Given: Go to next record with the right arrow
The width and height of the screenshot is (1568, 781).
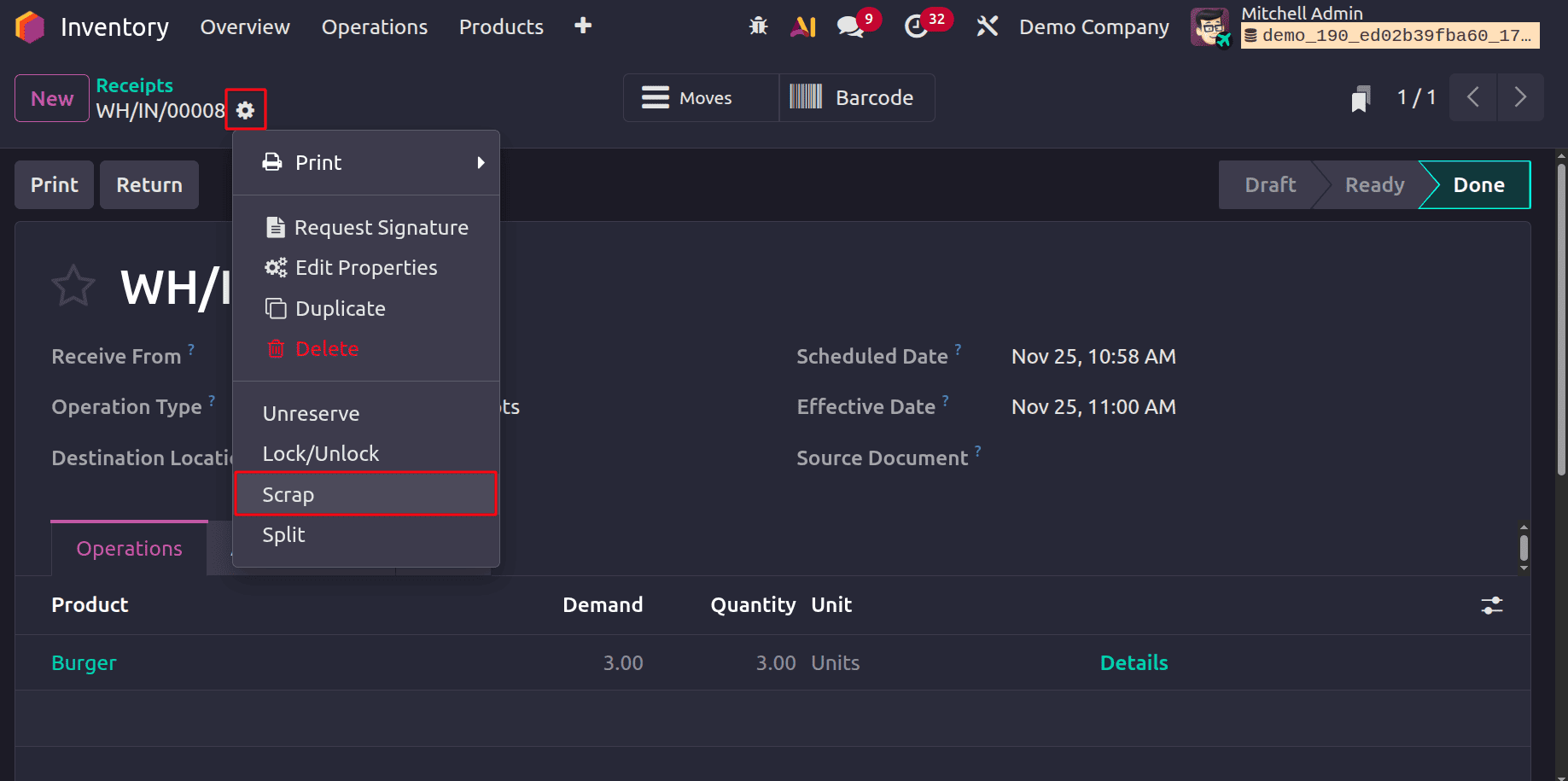Looking at the screenshot, I should pyautogui.click(x=1520, y=97).
